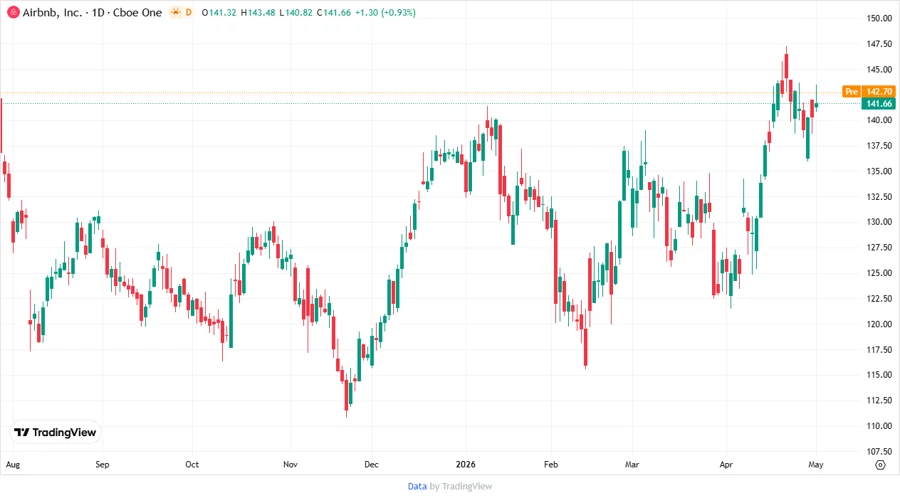Click the Mar label on time axis
This screenshot has width=900, height=498.
click(x=632, y=465)
